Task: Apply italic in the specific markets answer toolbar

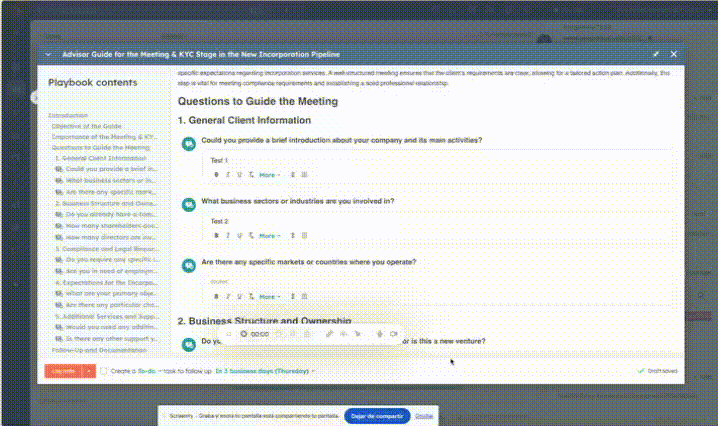Action: 228,296
